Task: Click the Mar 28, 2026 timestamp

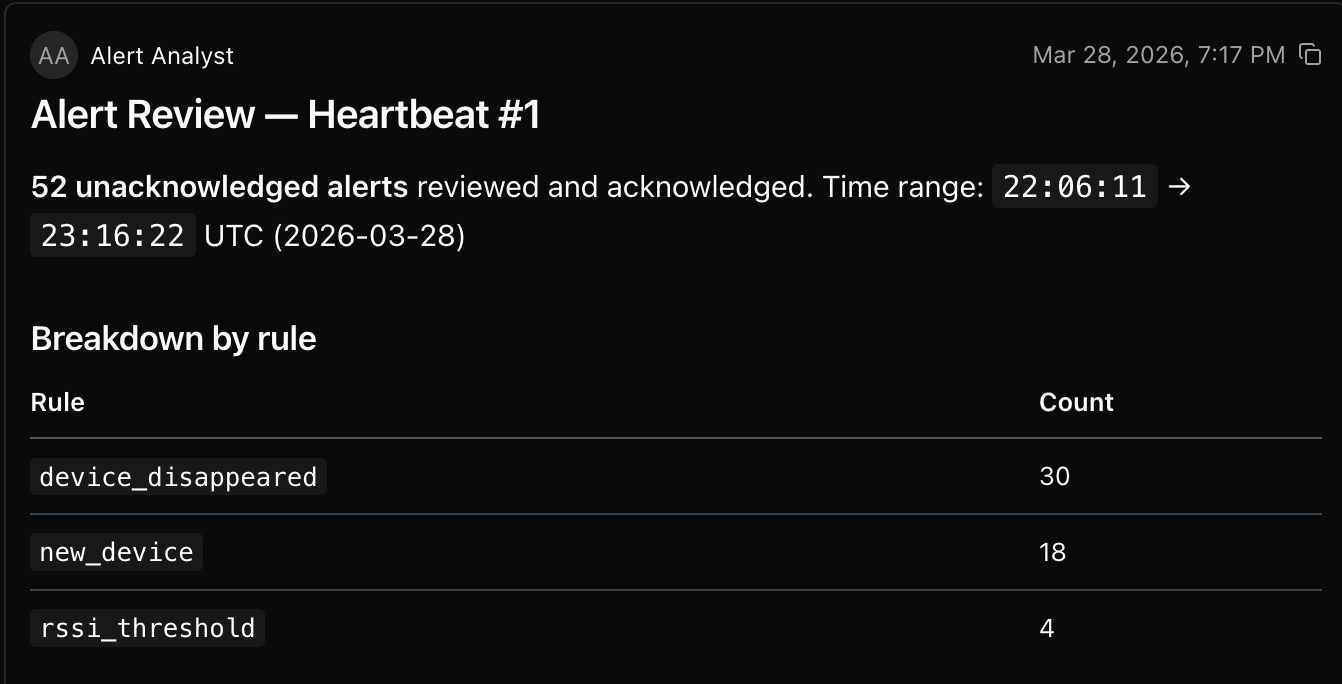Action: [1158, 55]
